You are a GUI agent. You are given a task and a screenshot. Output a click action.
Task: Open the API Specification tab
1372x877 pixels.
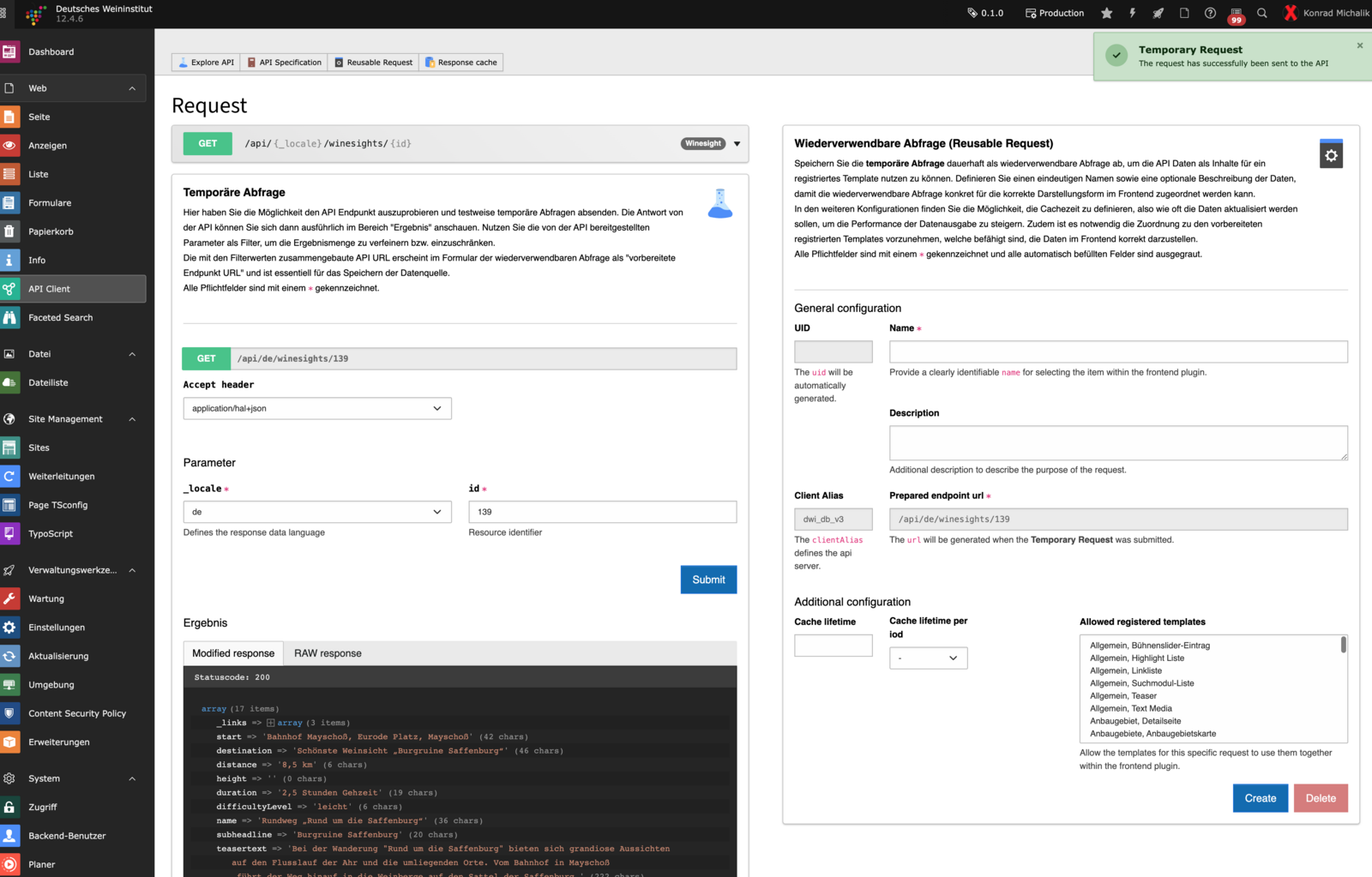284,63
